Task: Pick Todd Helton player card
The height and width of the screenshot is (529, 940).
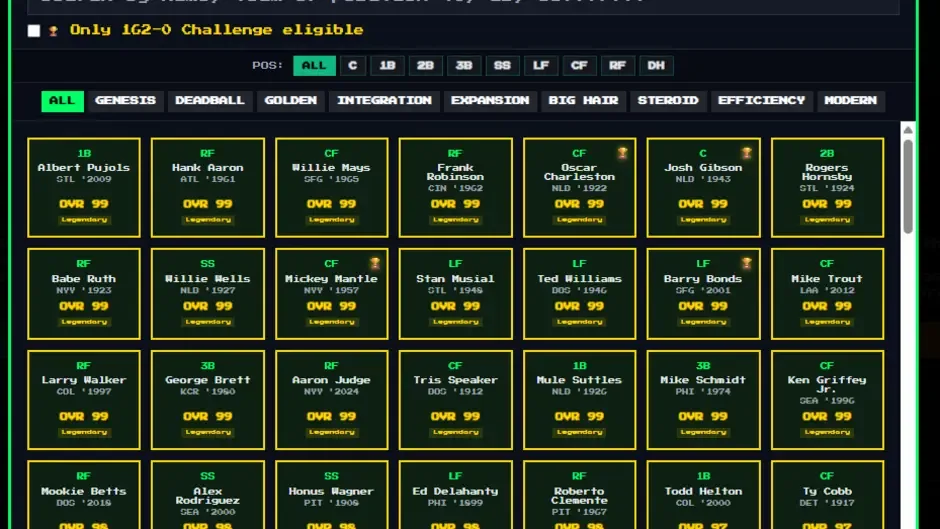Action: pyautogui.click(x=703, y=495)
